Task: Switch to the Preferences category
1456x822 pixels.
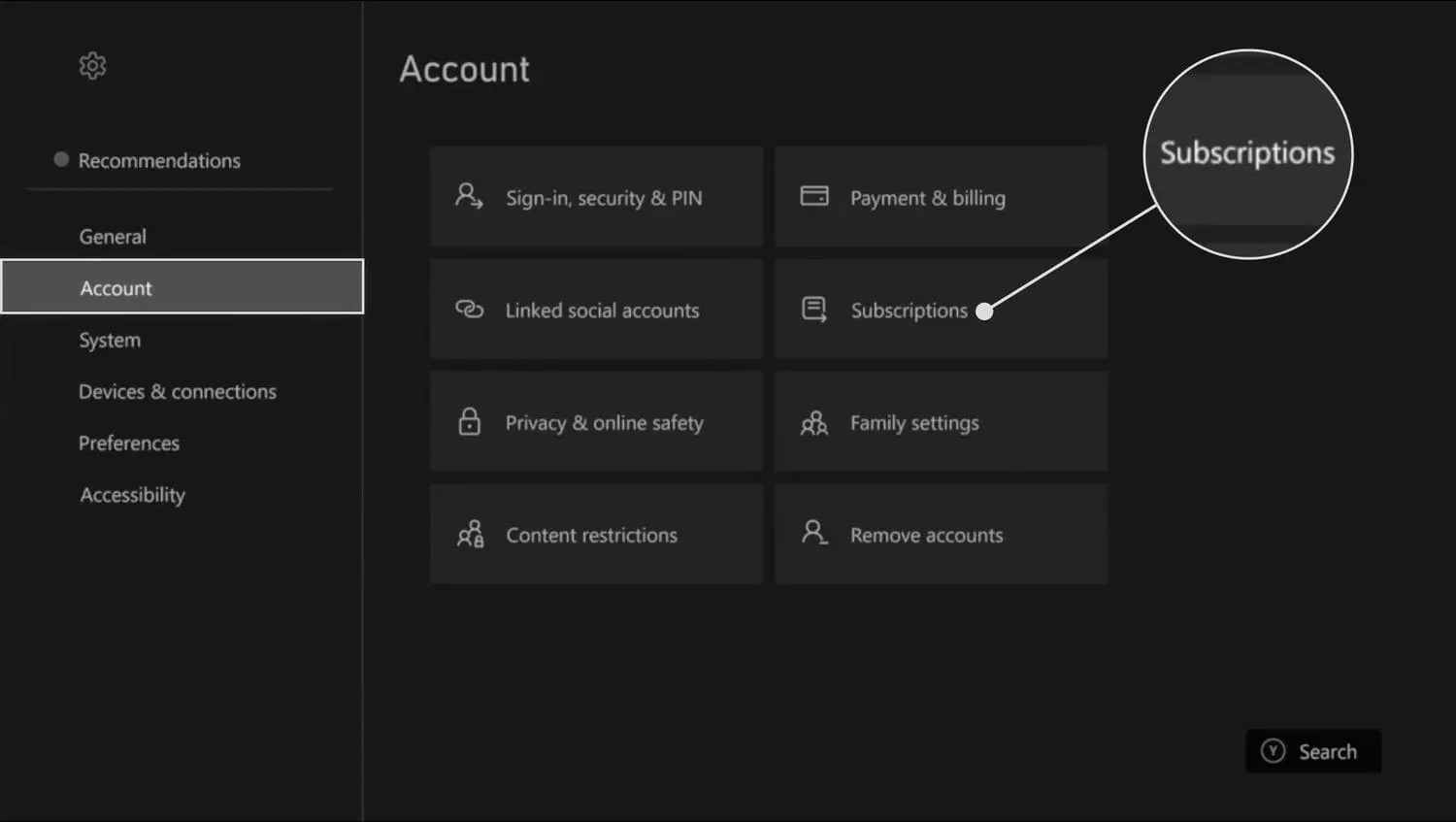Action: [x=129, y=444]
